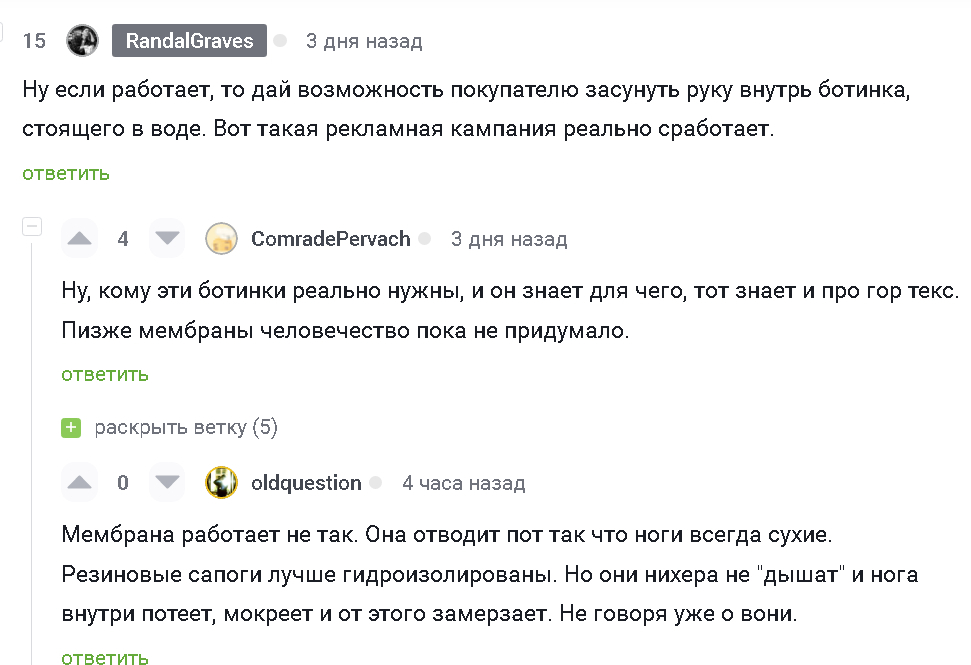The image size is (971, 665).
Task: Open "4 часа назад" comment timestamp
Action: point(463,483)
